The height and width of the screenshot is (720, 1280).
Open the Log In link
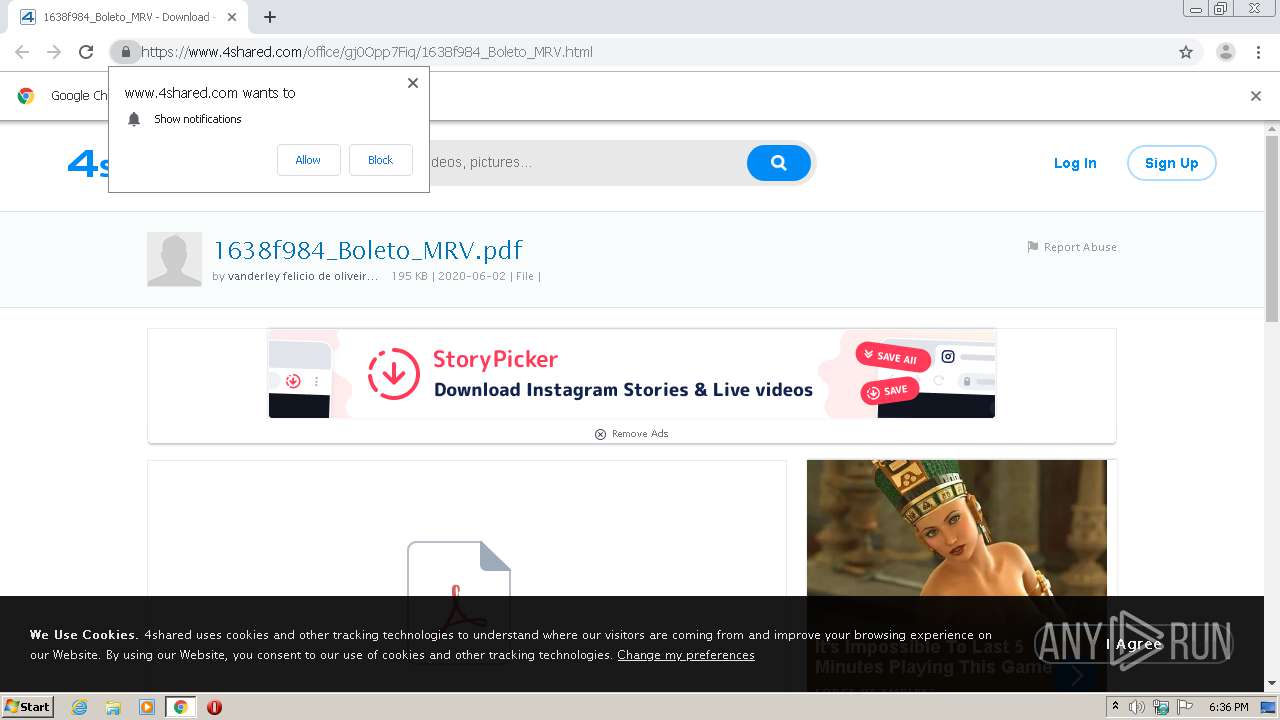[1075, 163]
